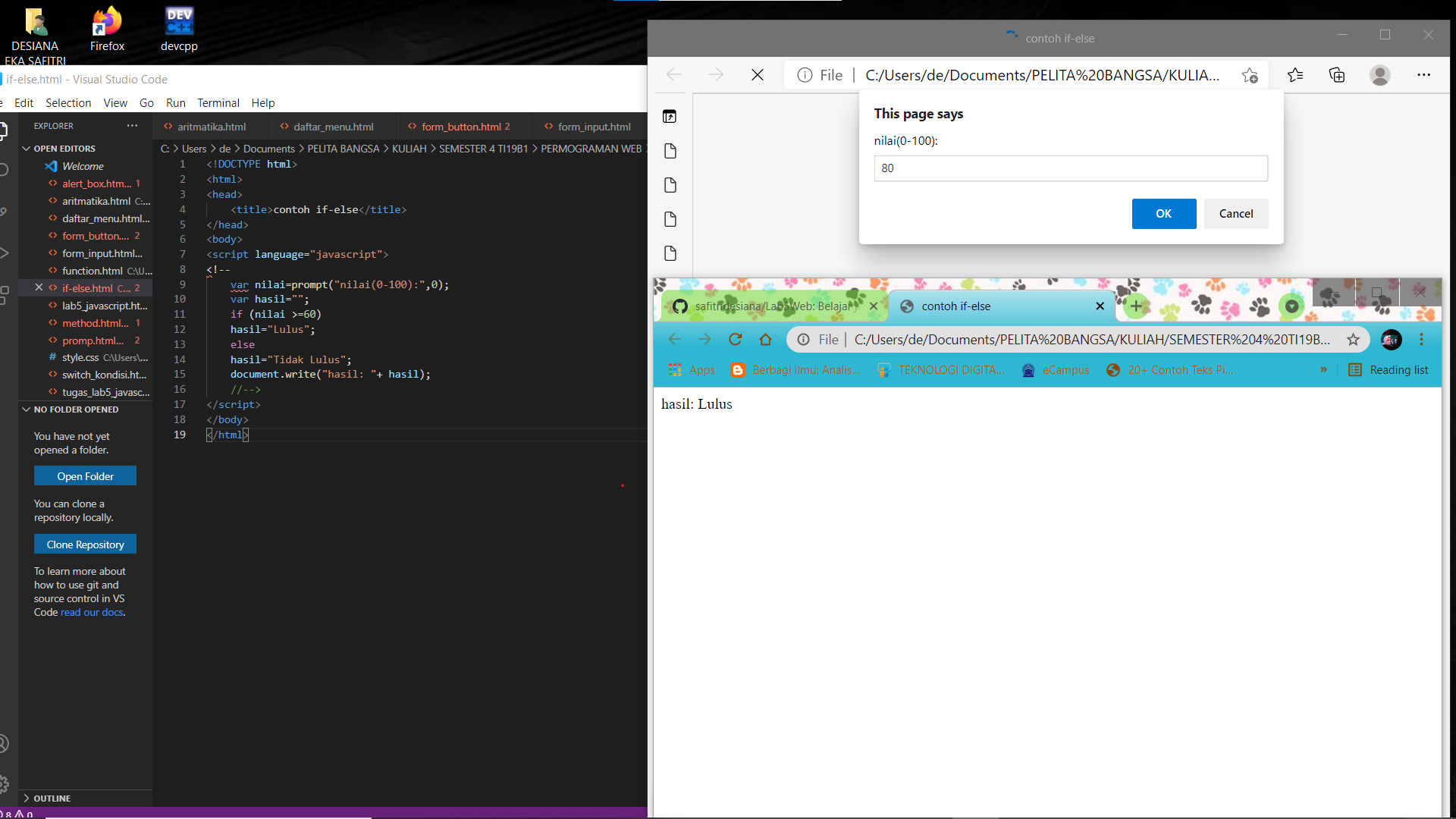Open Chrome profile avatar

(x=1391, y=340)
